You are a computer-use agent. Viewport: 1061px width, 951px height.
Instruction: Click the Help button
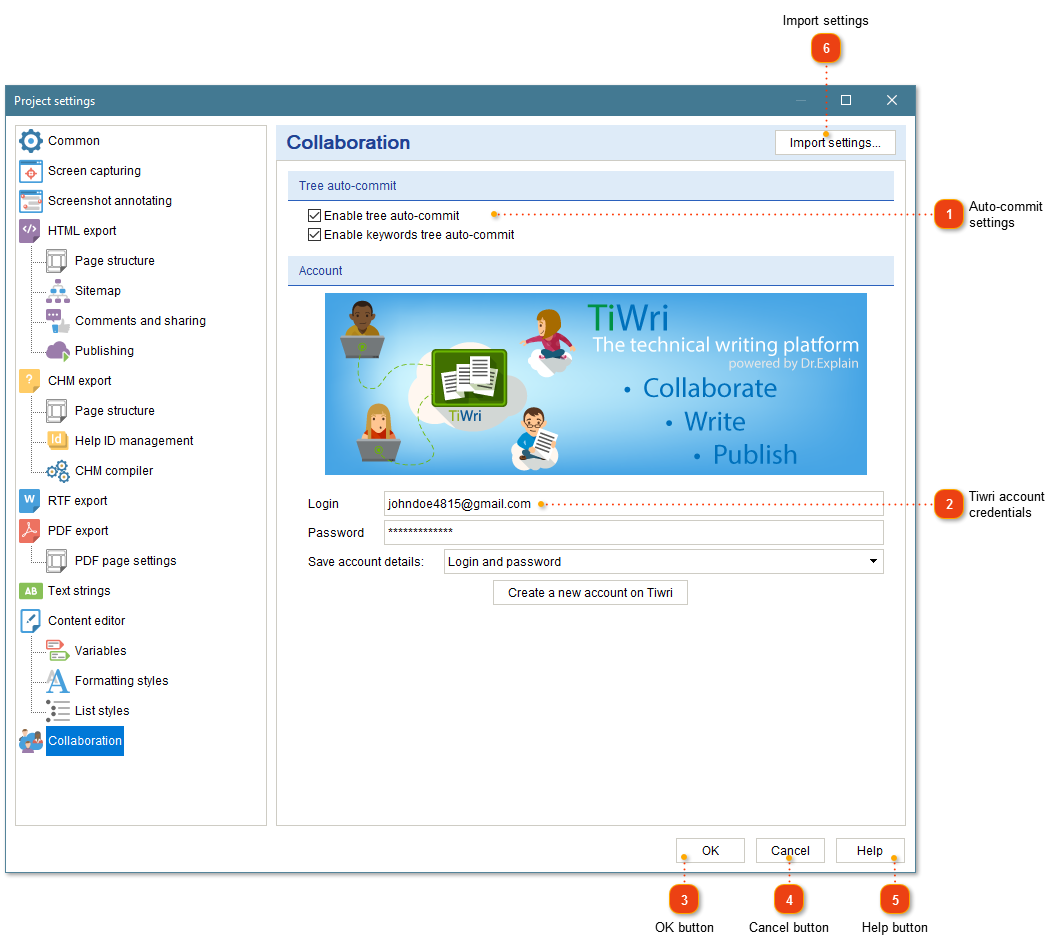tap(870, 850)
